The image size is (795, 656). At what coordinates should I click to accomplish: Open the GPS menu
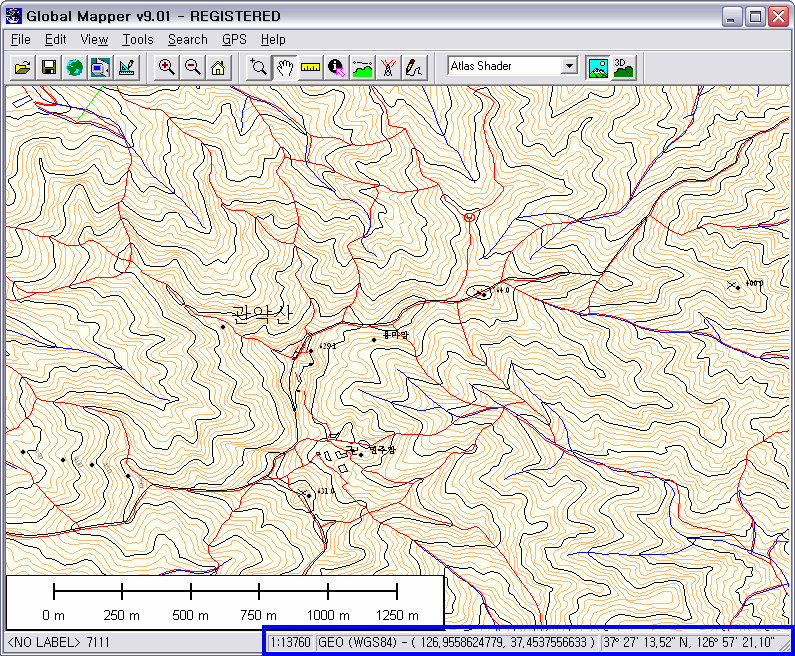pos(234,40)
